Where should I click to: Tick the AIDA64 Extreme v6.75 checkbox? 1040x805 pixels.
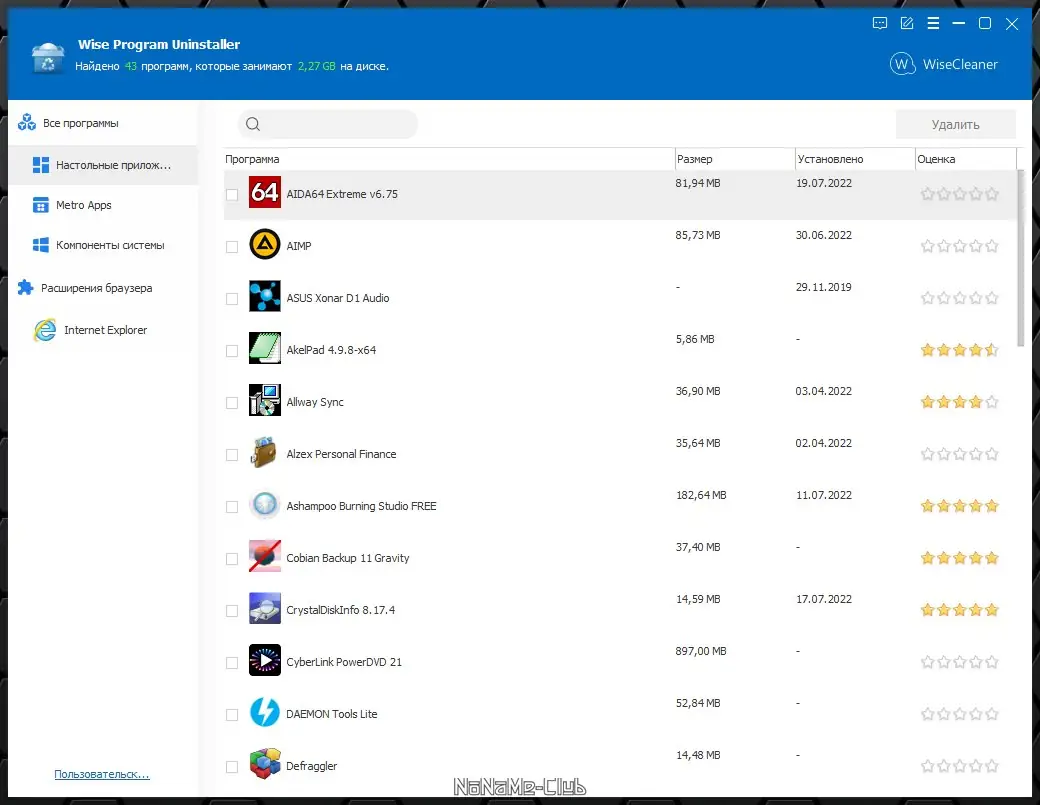tap(231, 194)
